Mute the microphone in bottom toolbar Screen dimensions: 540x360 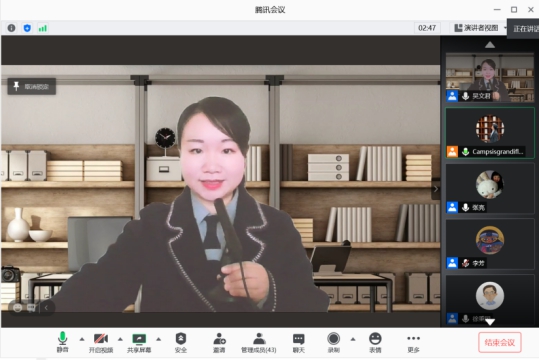click(62, 342)
